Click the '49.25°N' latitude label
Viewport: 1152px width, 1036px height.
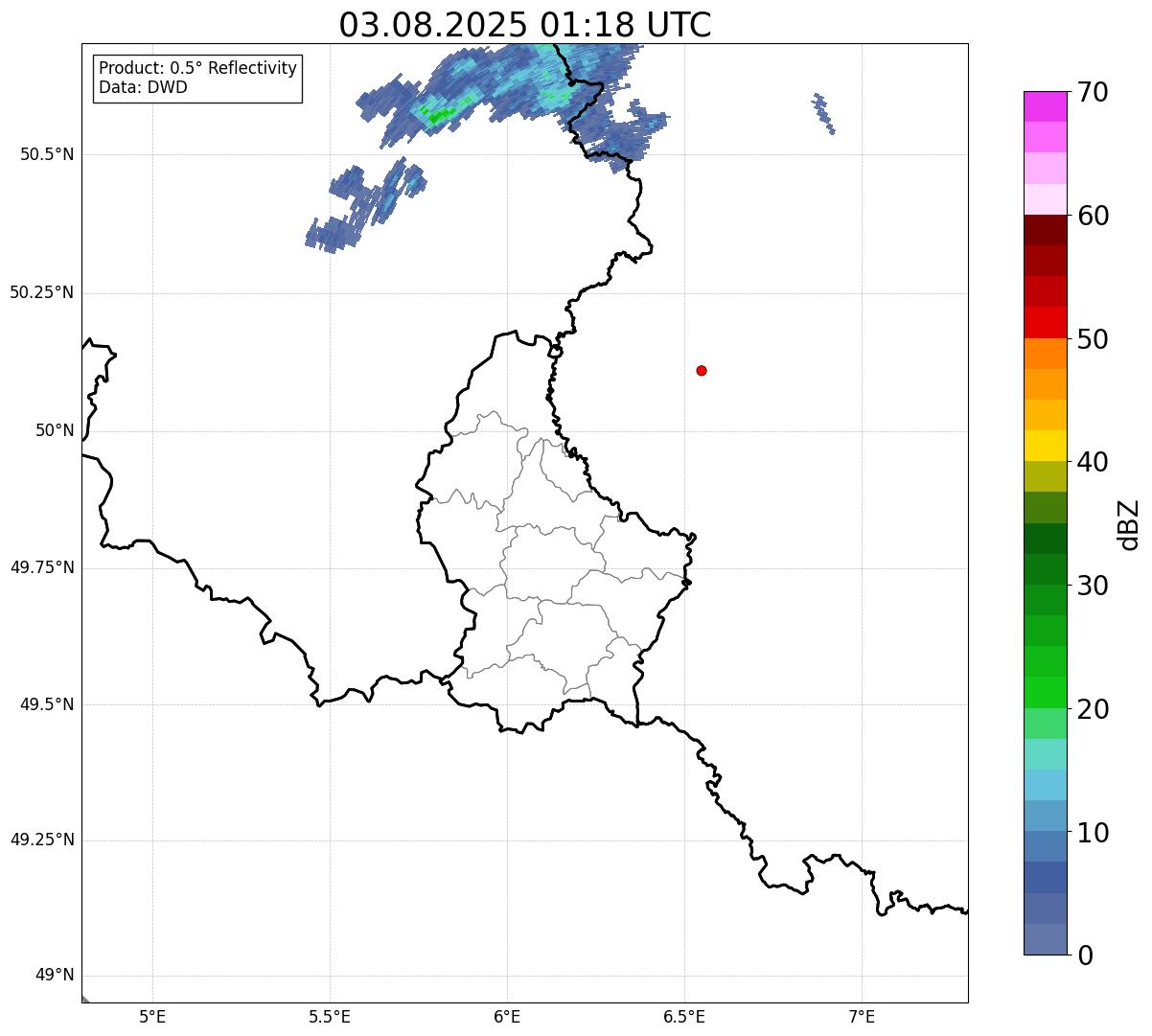click(41, 840)
